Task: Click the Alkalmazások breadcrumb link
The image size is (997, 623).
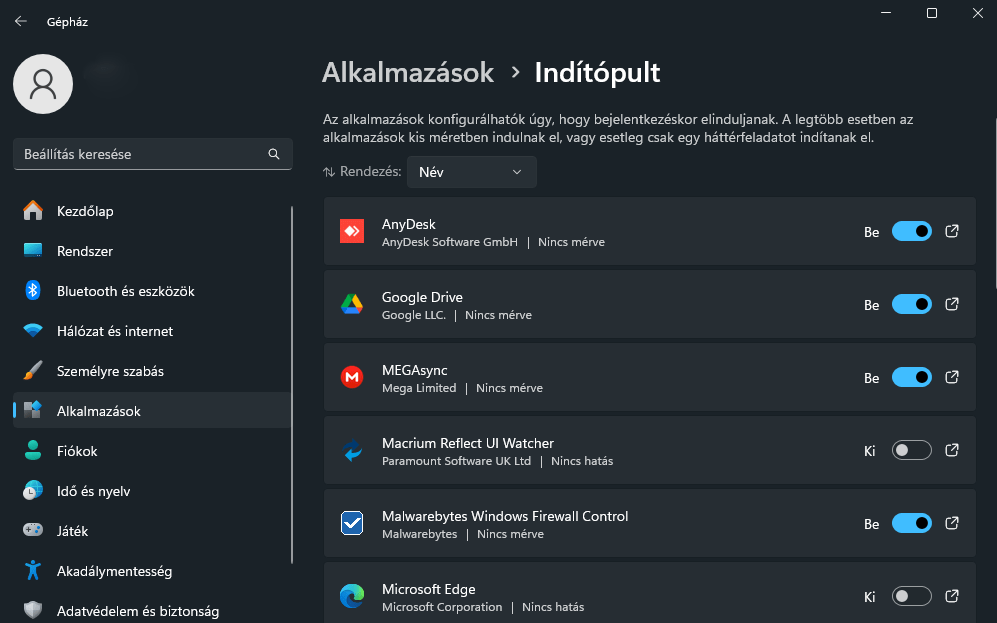Action: [408, 72]
